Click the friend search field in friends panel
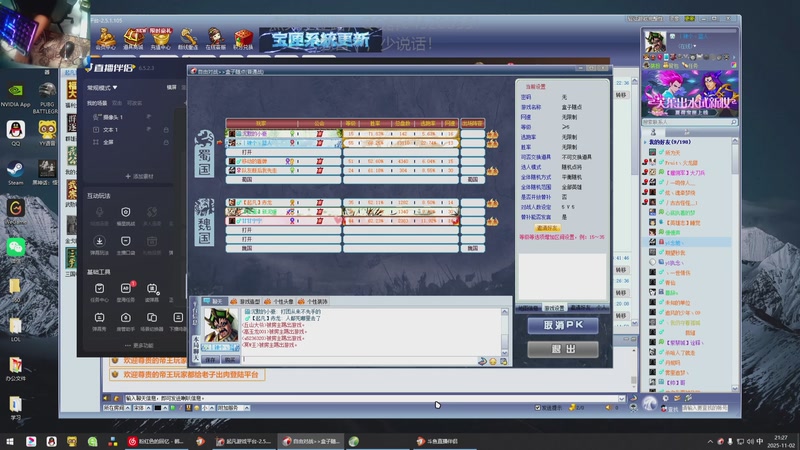800x450 pixels. pyautogui.click(x=689, y=122)
